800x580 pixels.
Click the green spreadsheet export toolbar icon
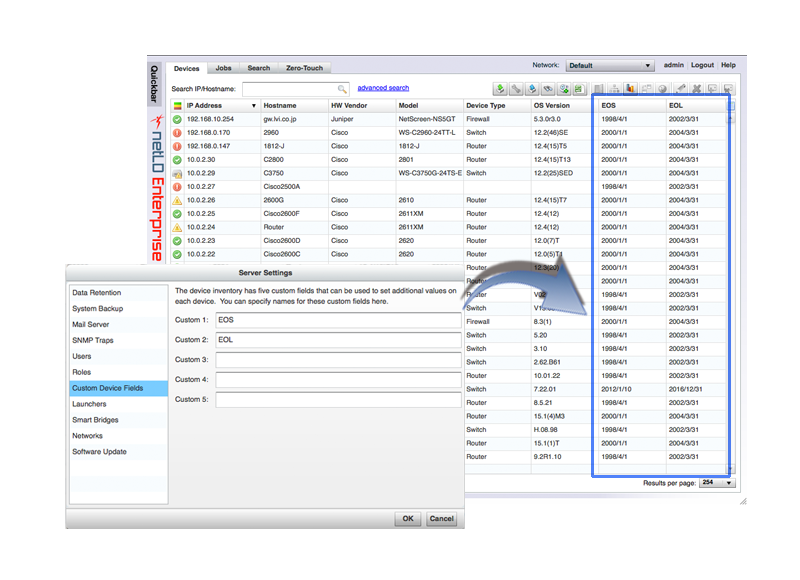(579, 89)
